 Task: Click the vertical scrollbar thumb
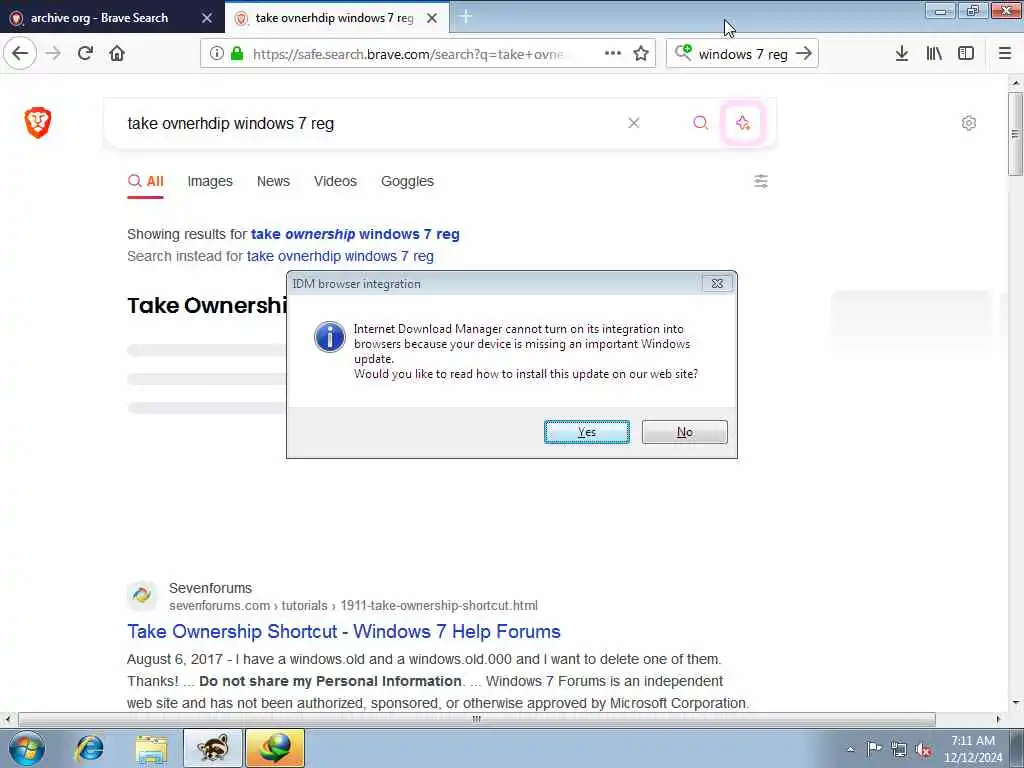[1015, 134]
